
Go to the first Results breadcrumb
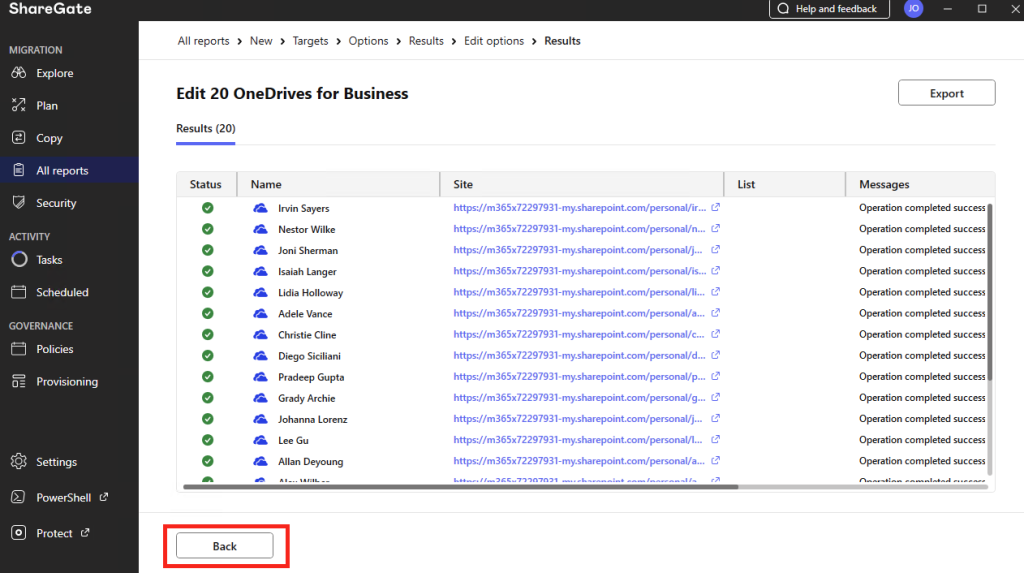point(426,41)
